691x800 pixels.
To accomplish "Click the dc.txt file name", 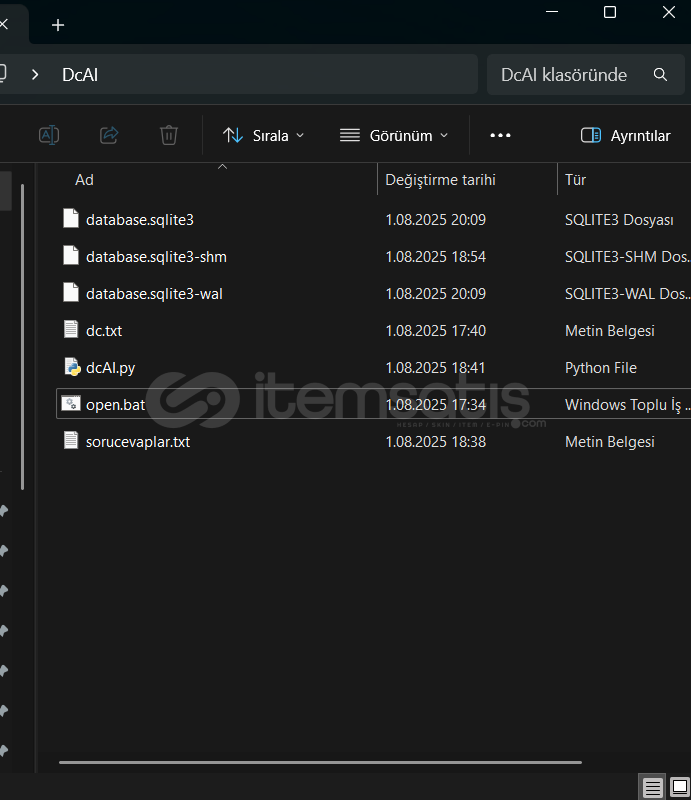I will click(x=104, y=331).
